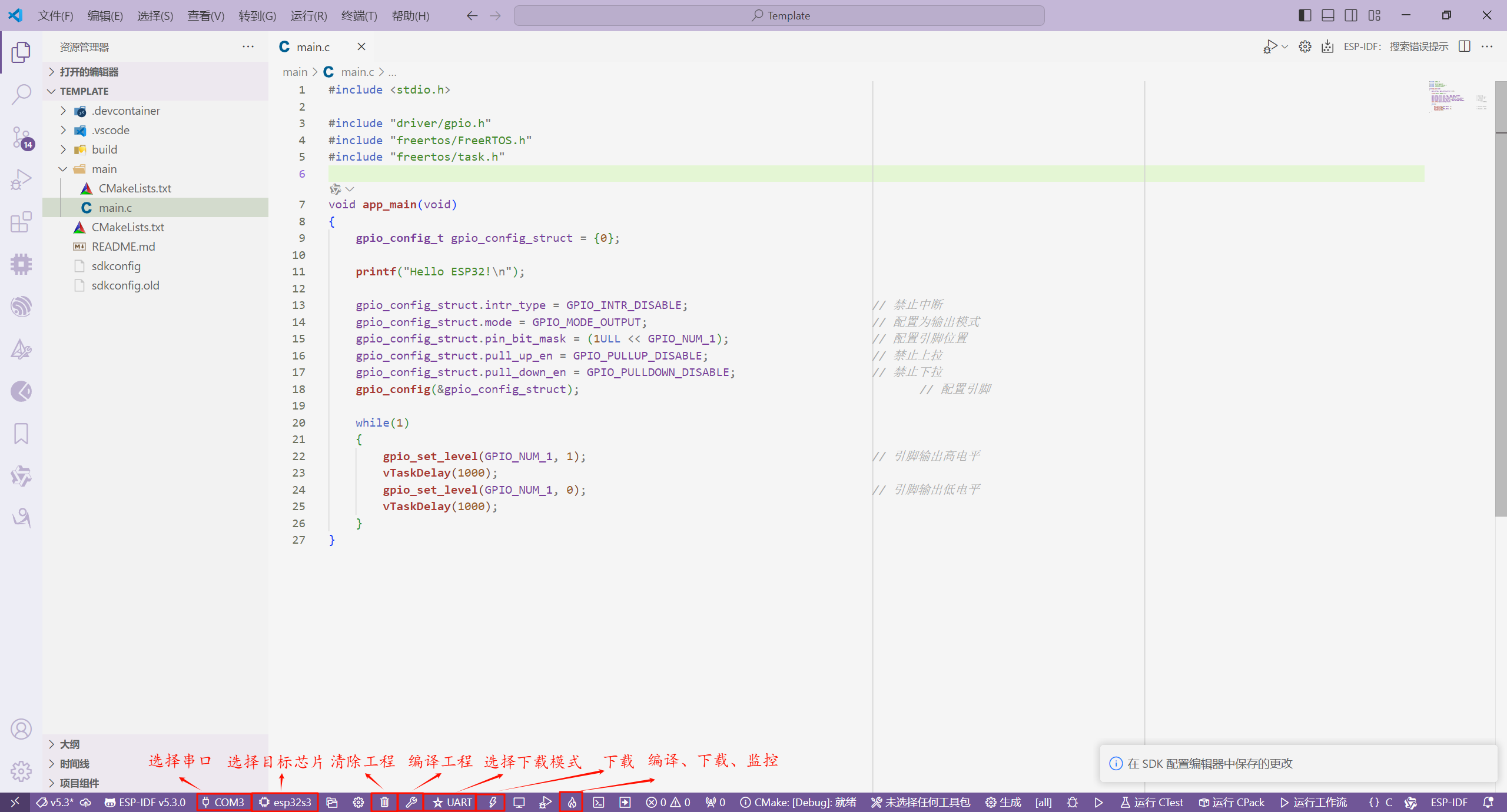Toggle the bottom panel layout button

(1328, 15)
